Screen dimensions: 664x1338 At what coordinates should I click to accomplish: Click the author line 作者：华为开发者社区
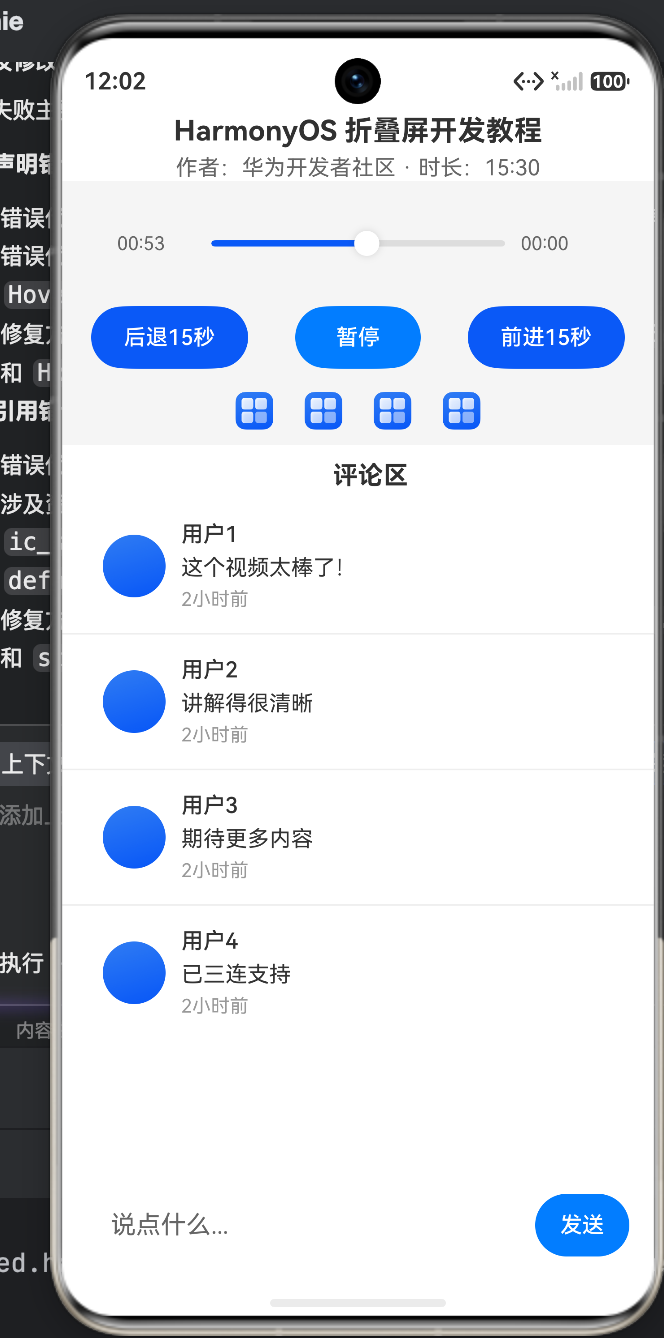286,167
